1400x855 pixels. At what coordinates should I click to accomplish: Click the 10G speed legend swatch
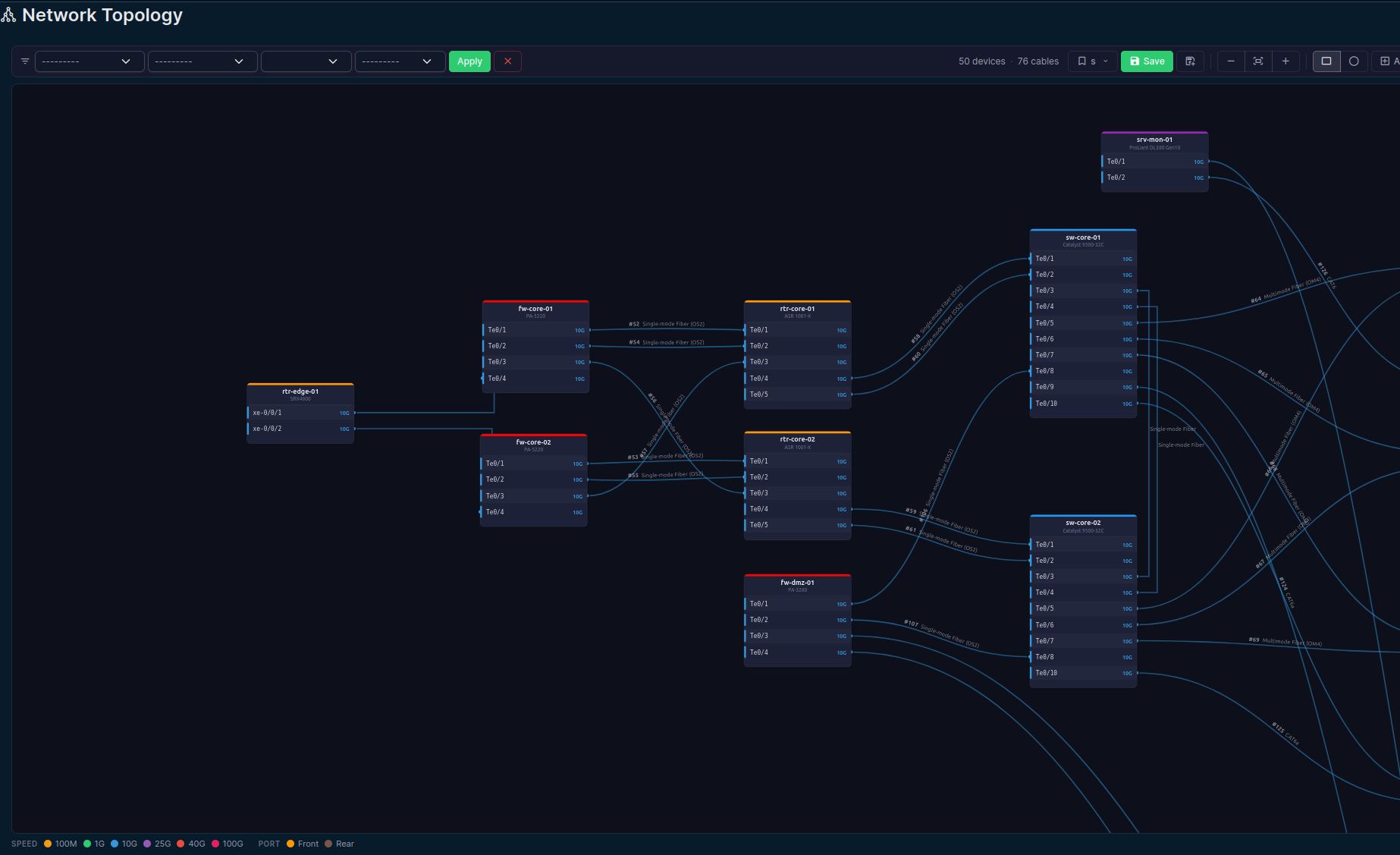115,844
